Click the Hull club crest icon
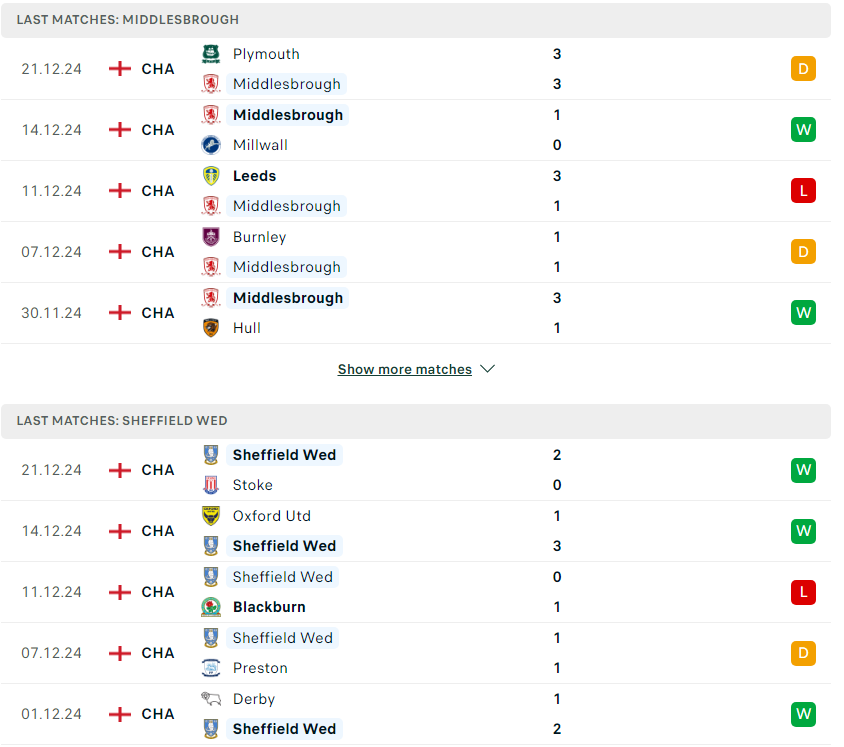This screenshot has height=747, width=844. [x=211, y=328]
